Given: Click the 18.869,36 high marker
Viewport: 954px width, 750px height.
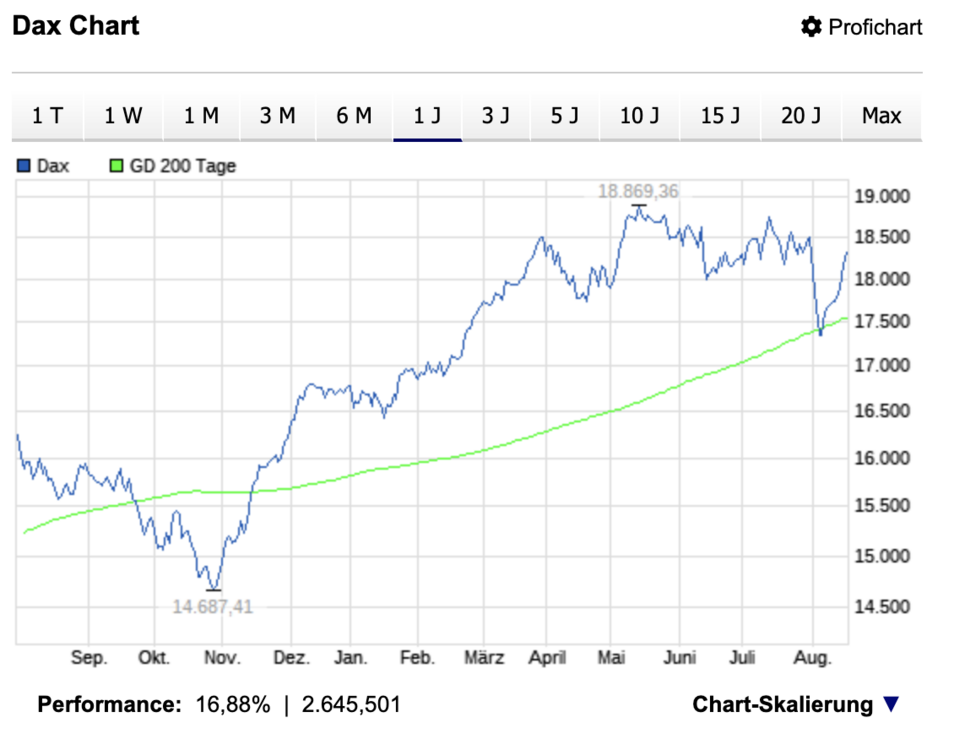Looking at the screenshot, I should (x=638, y=191).
